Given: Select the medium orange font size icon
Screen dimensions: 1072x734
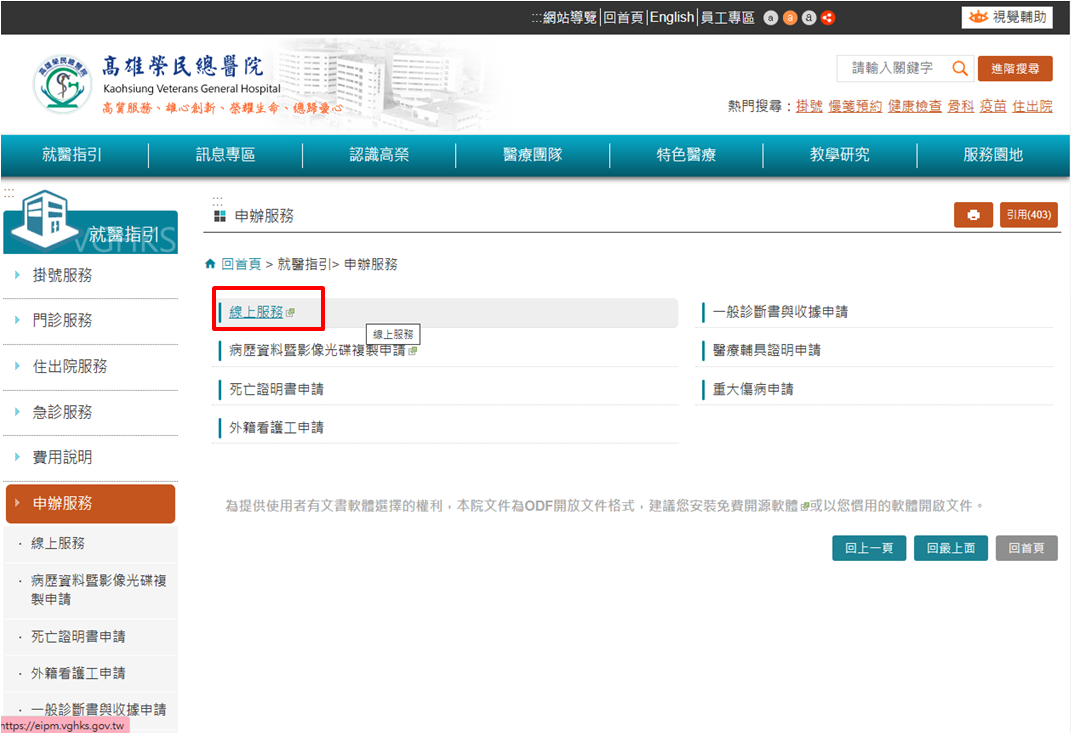Looking at the screenshot, I should coord(790,18).
